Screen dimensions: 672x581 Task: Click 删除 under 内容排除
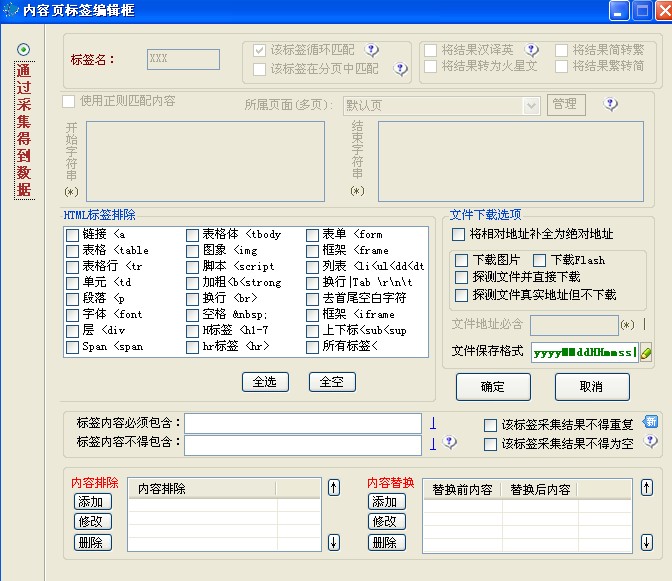click(x=93, y=542)
